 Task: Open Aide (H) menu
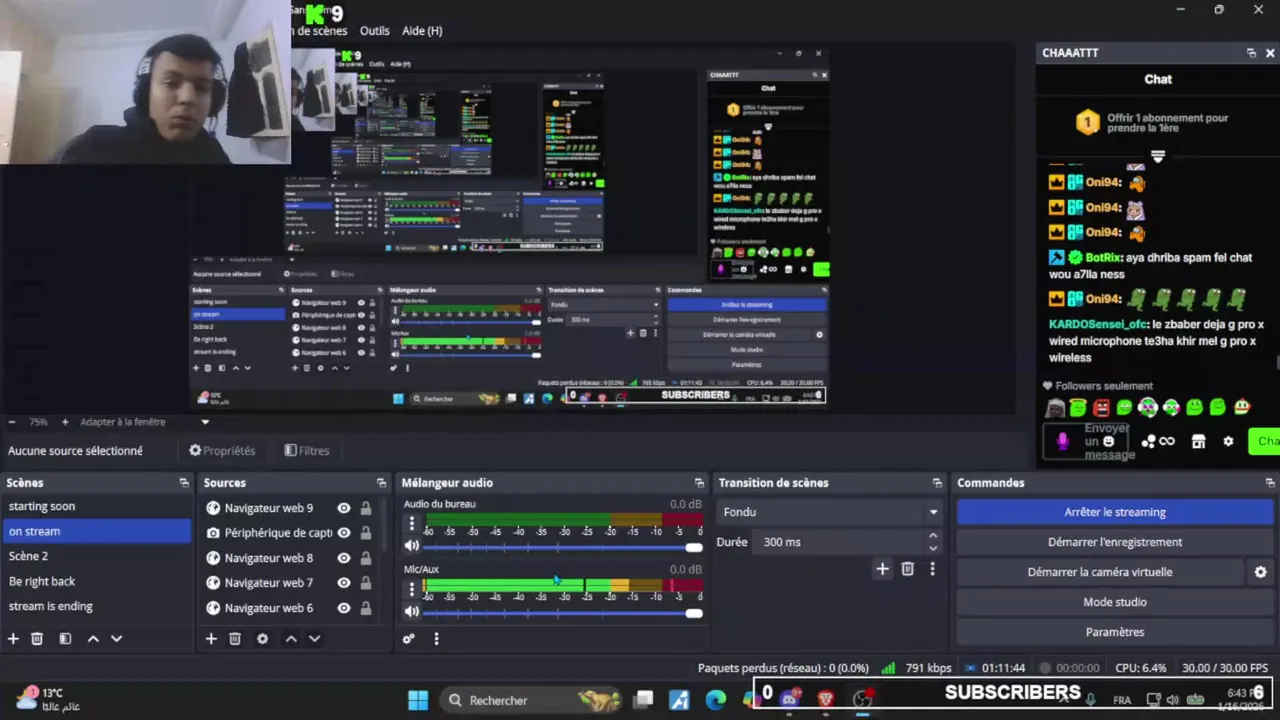click(422, 31)
